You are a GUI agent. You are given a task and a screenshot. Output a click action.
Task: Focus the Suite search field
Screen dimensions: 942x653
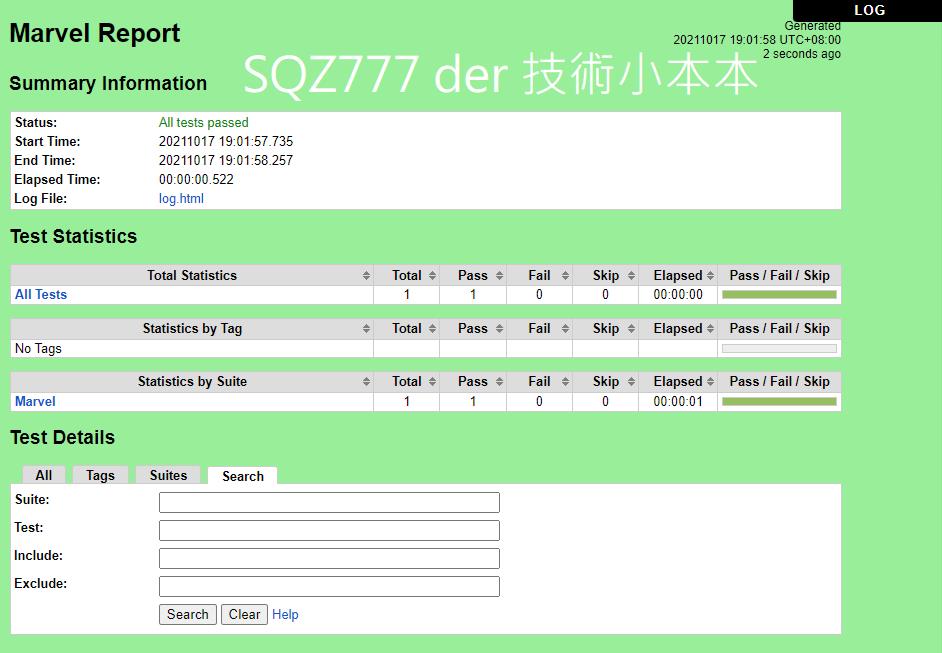329,502
